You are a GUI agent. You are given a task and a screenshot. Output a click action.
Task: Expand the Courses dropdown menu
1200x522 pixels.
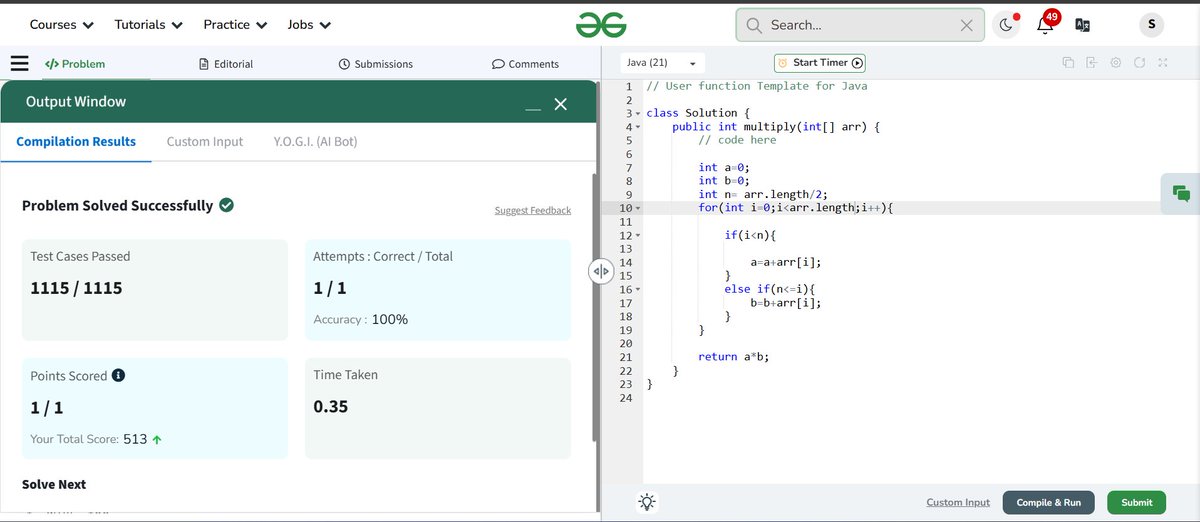(62, 24)
